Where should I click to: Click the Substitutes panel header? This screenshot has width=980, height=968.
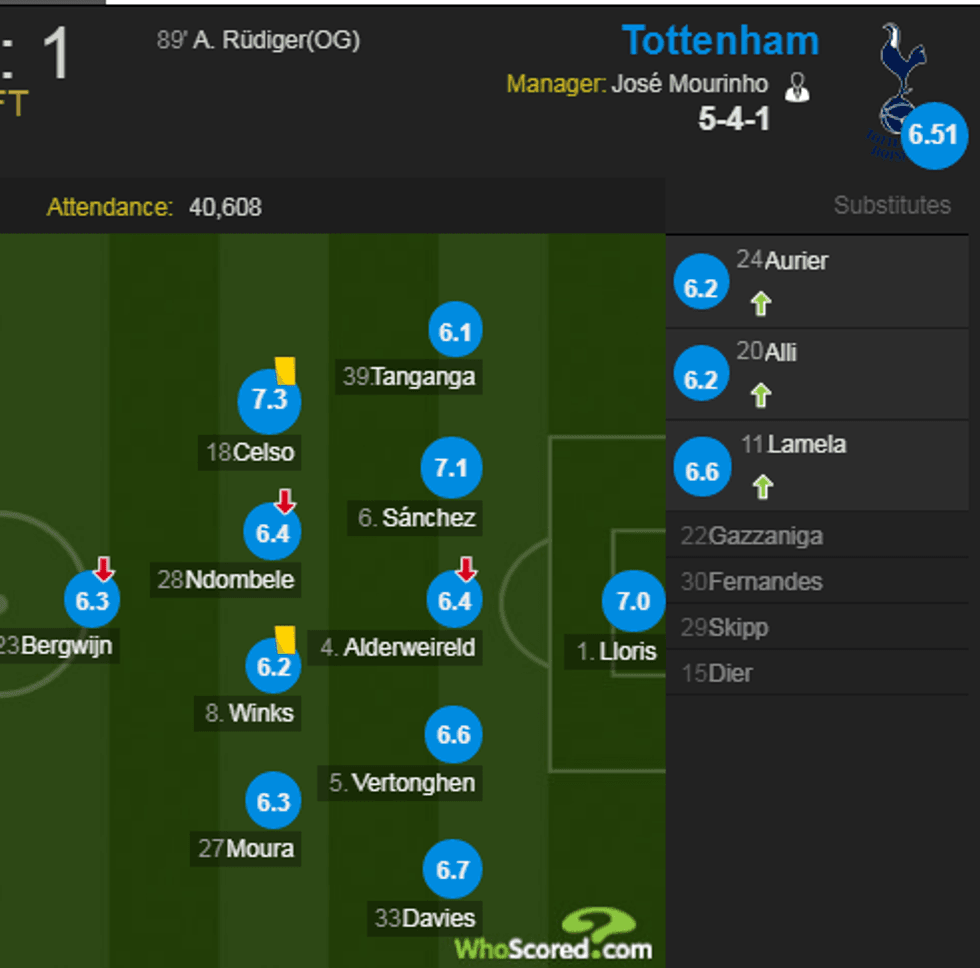892,205
